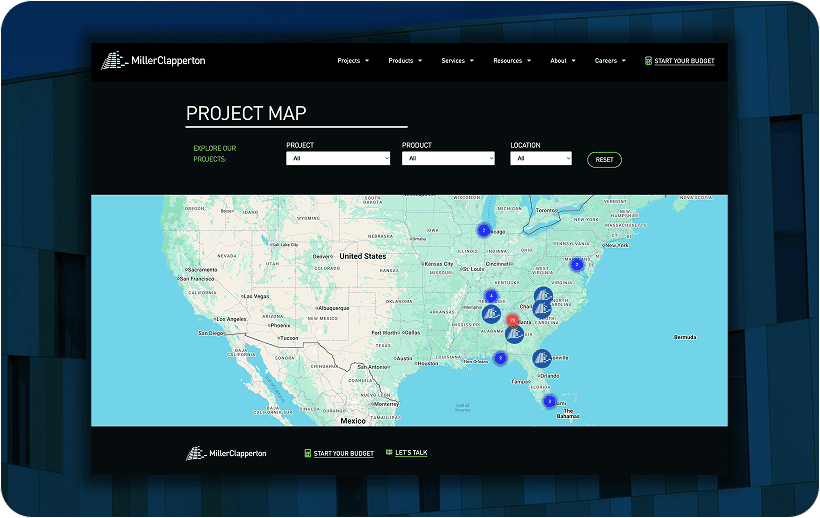The image size is (820, 518).
Task: Click the Las Vegas city label
Action: point(256,296)
